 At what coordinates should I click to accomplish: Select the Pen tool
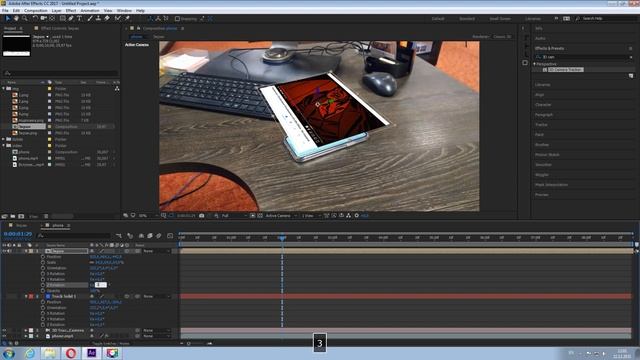point(71,18)
